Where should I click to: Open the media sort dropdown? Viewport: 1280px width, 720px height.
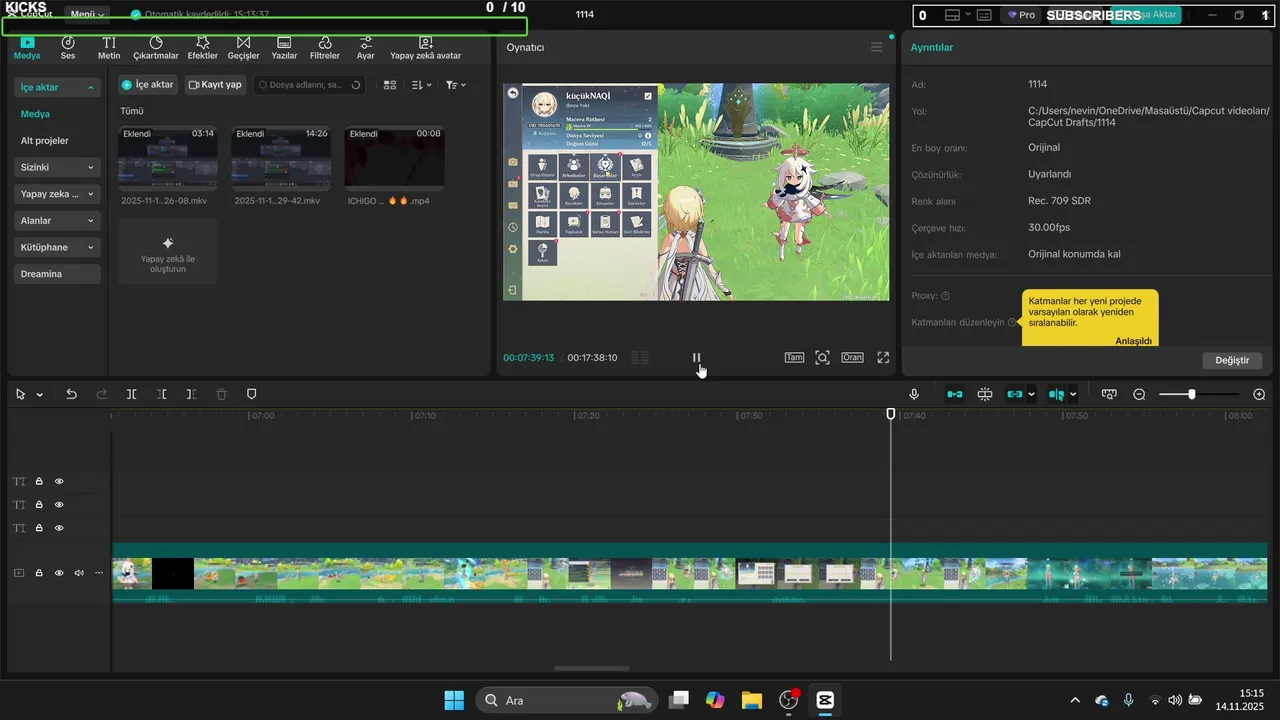(x=422, y=85)
